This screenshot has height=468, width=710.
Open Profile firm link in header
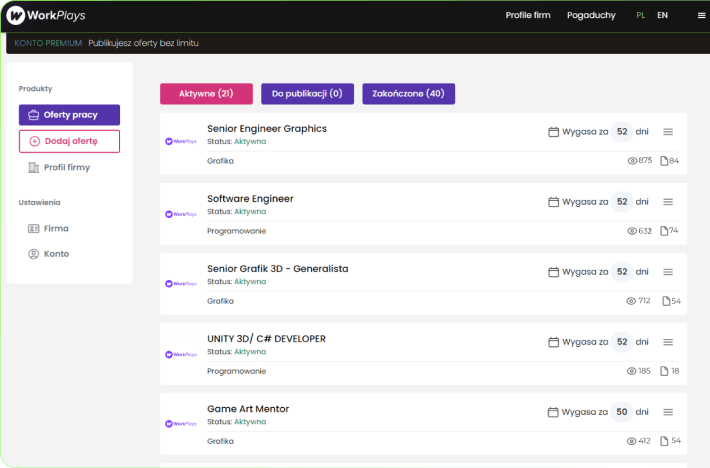point(528,15)
